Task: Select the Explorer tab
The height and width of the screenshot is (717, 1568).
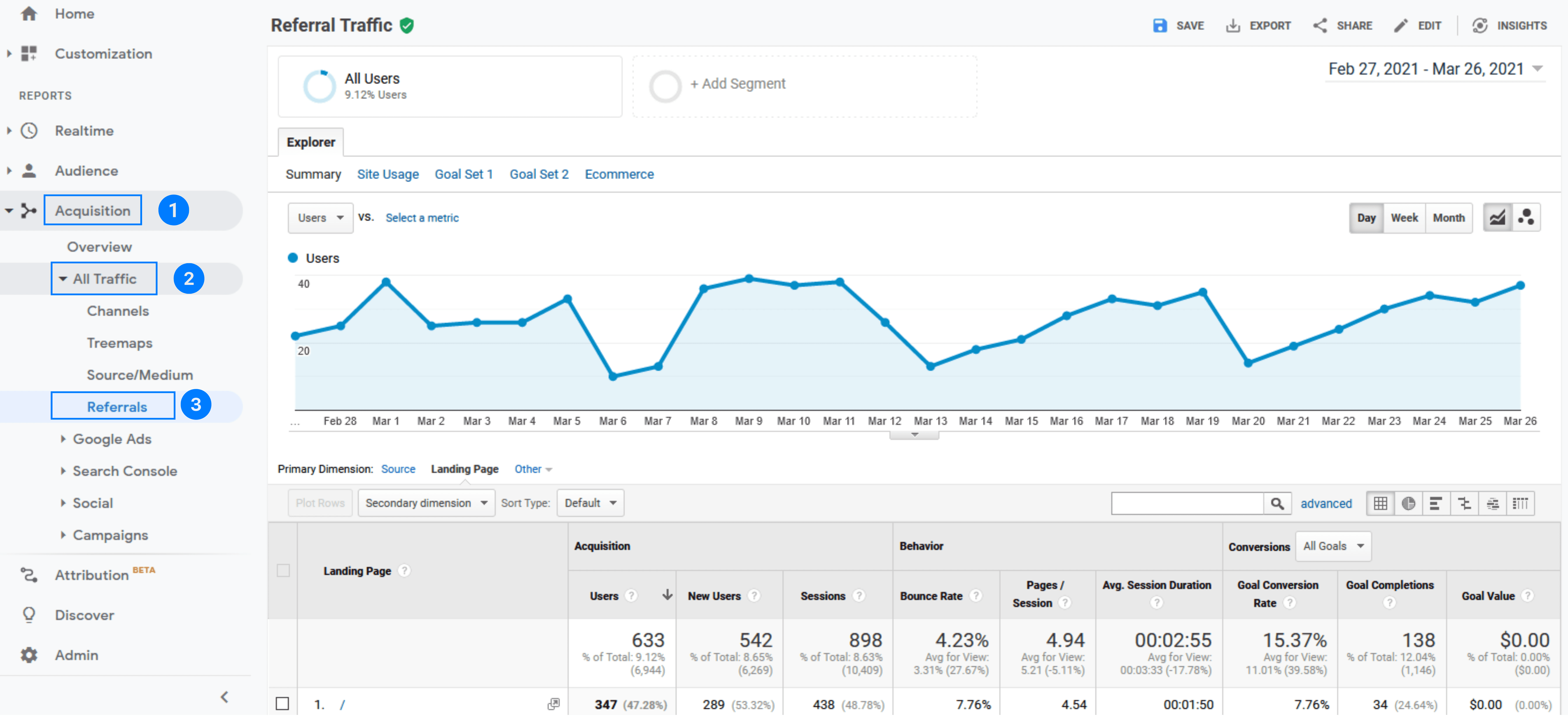Action: pos(311,142)
